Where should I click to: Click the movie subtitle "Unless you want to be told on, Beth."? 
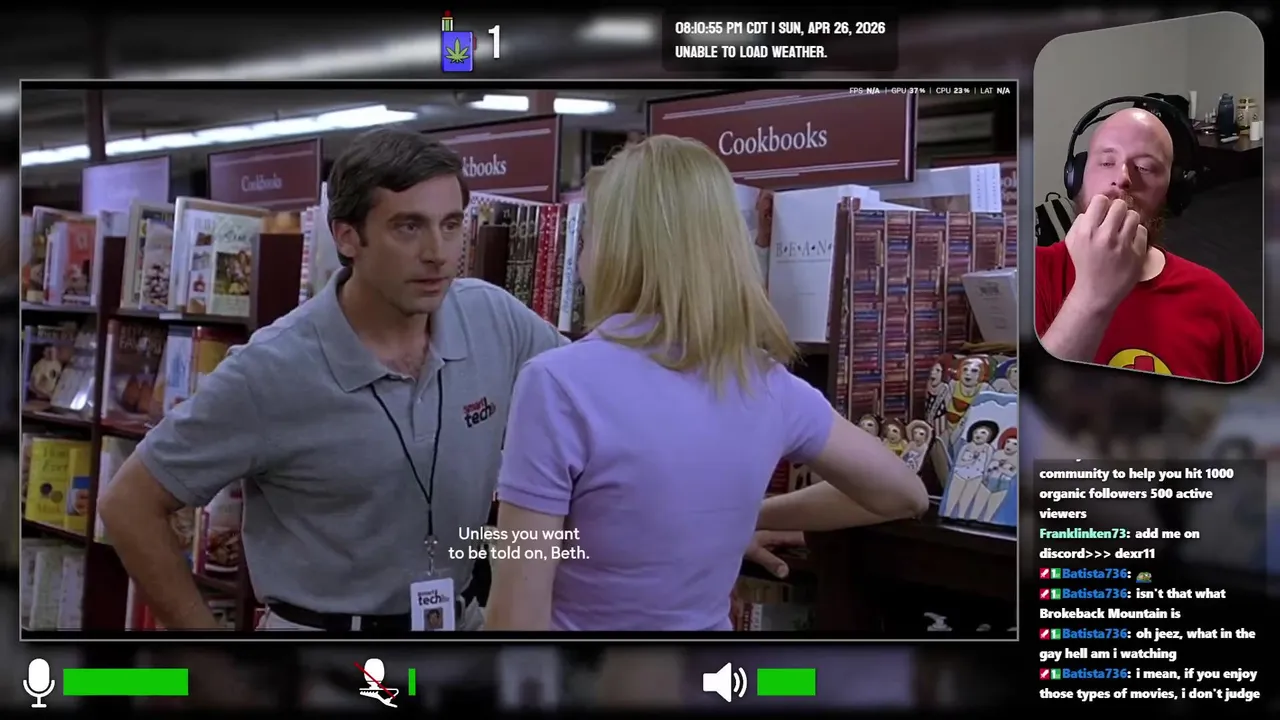pyautogui.click(x=519, y=543)
